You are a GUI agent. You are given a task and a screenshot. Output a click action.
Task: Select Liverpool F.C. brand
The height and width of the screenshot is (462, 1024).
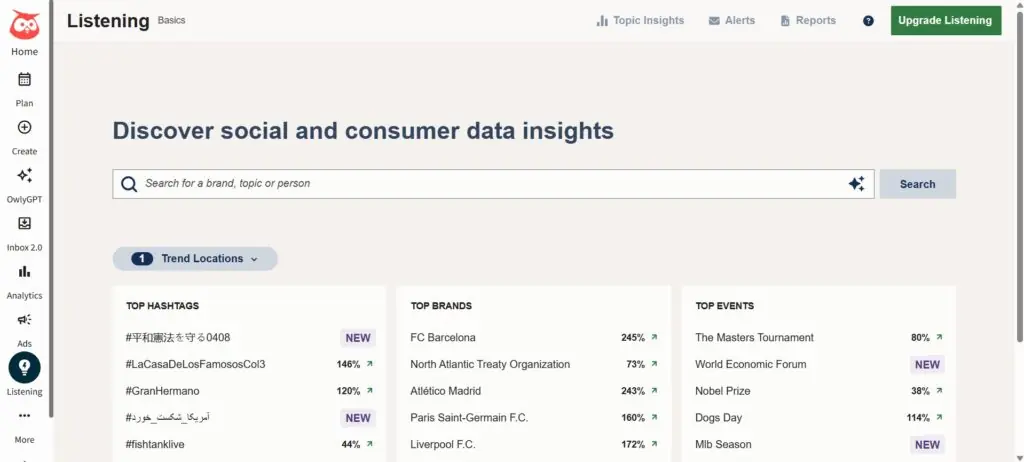click(443, 444)
